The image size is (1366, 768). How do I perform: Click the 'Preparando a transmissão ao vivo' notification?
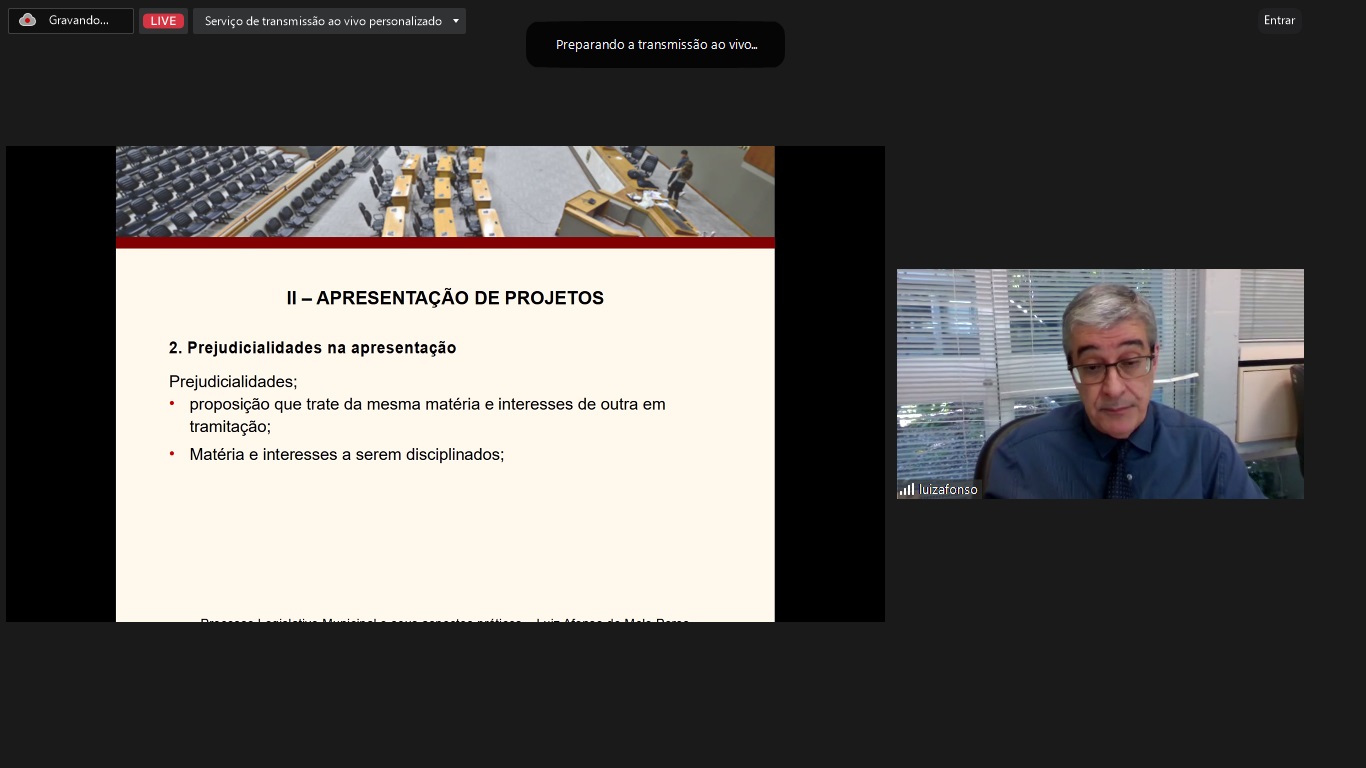(655, 45)
